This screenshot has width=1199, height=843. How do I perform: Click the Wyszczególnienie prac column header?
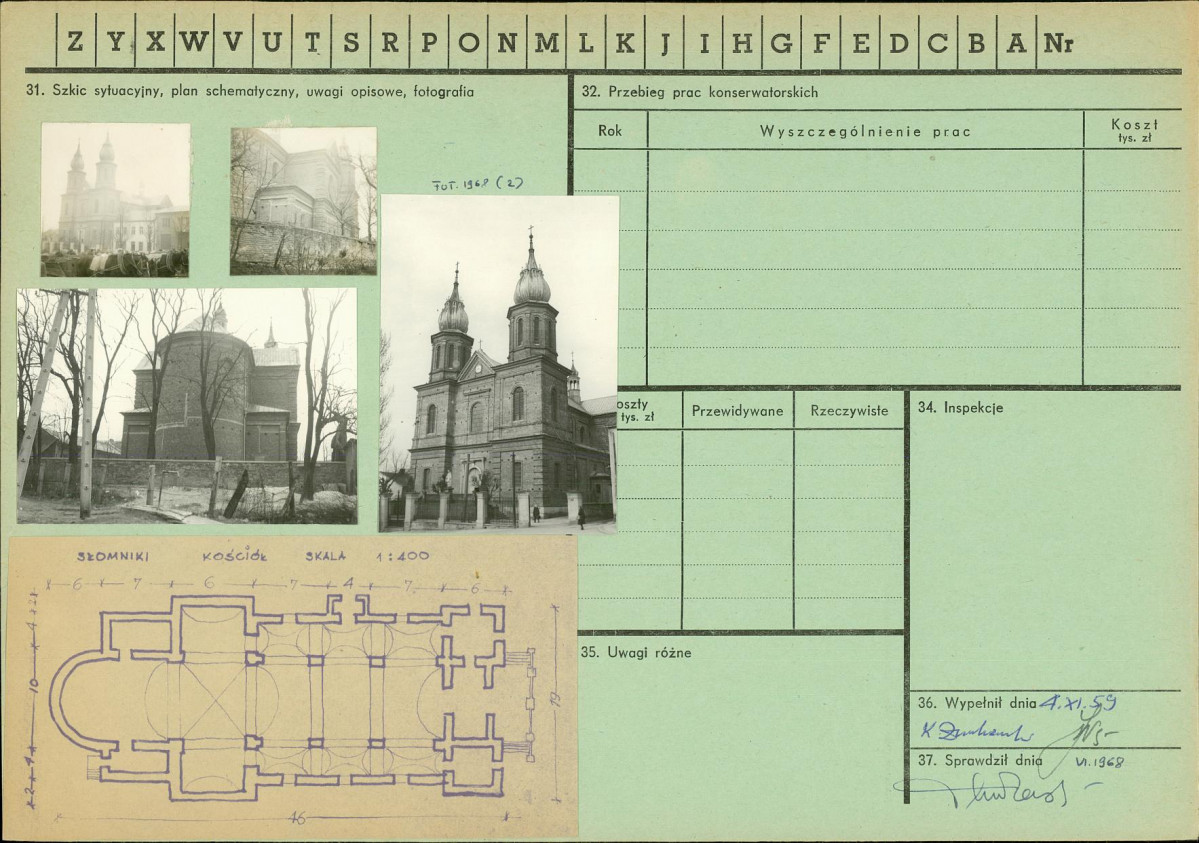click(865, 131)
